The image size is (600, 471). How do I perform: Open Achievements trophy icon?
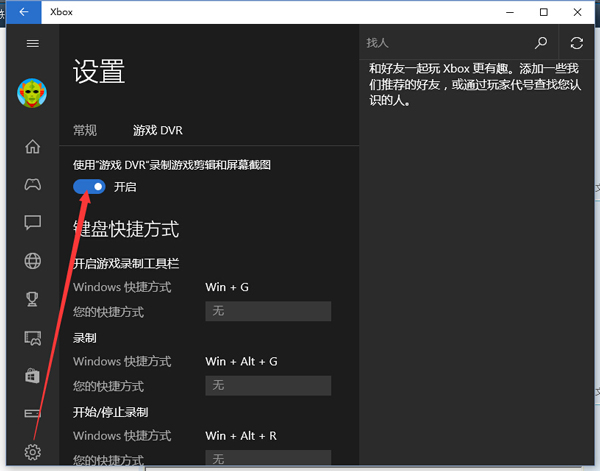click(32, 299)
